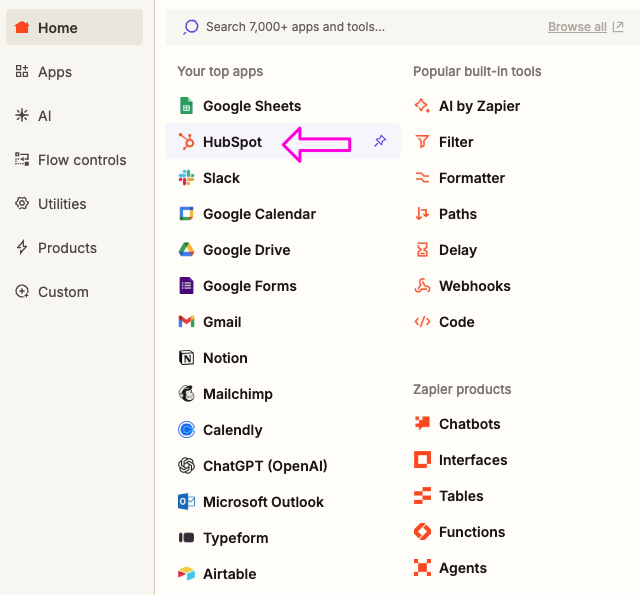Click the HubSpot sprocket icon
This screenshot has height=595, width=640.
coord(187,142)
